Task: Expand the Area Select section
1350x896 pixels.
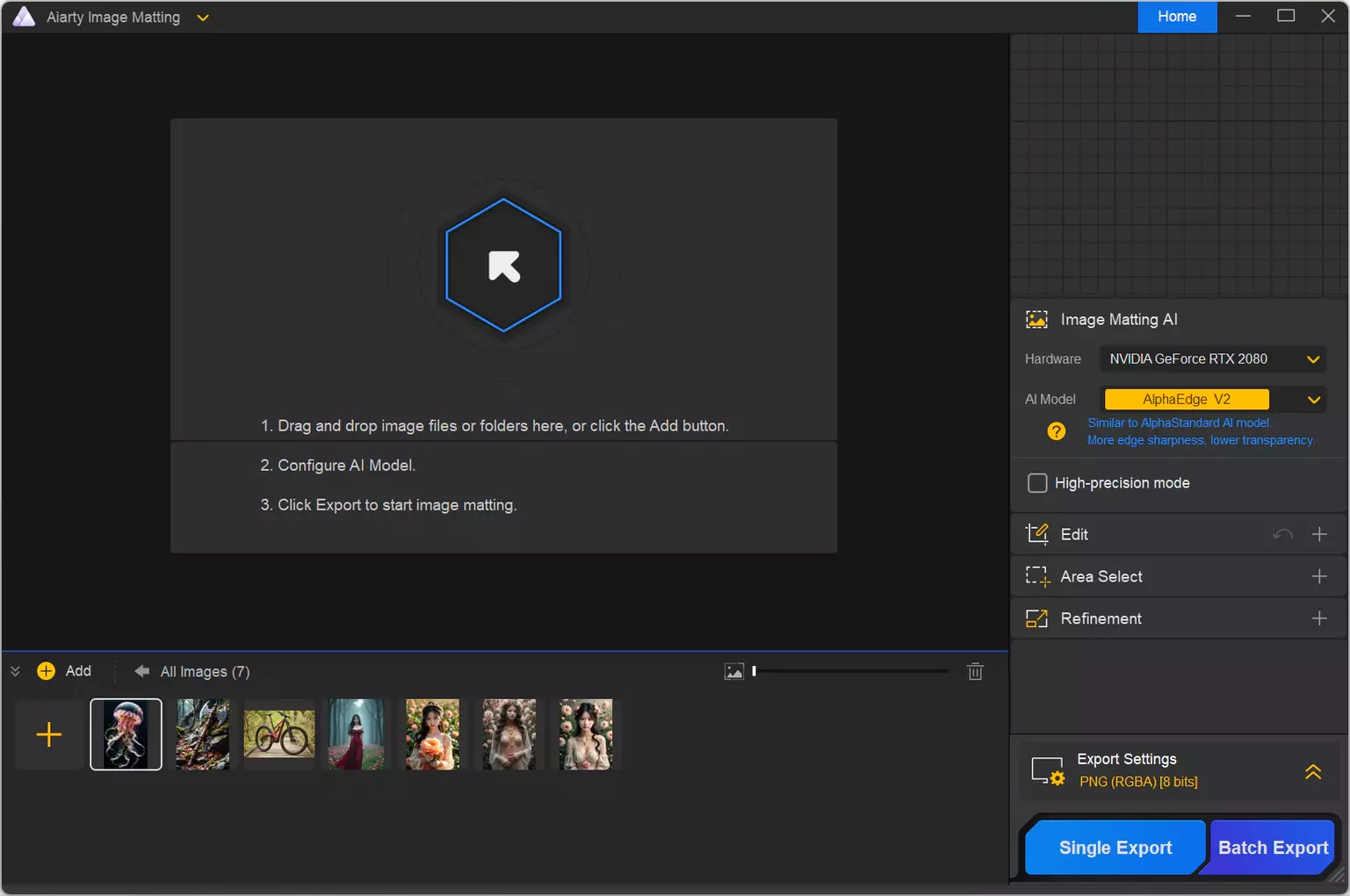Action: (1318, 576)
